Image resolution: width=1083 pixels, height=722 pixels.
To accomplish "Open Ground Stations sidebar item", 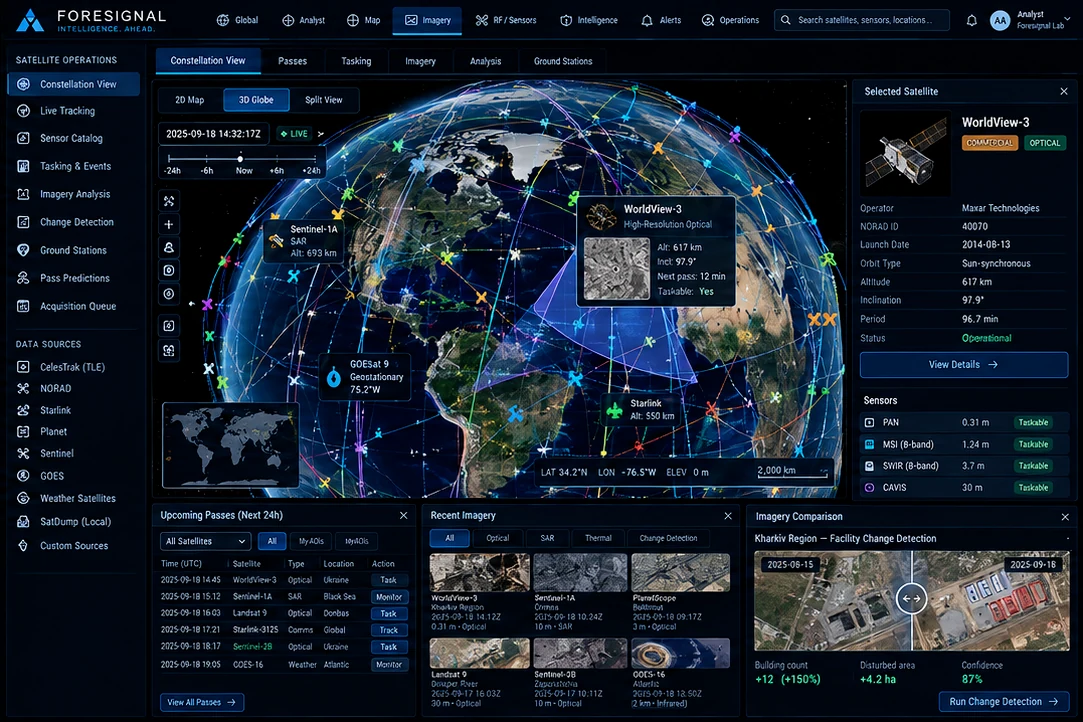I will point(73,250).
